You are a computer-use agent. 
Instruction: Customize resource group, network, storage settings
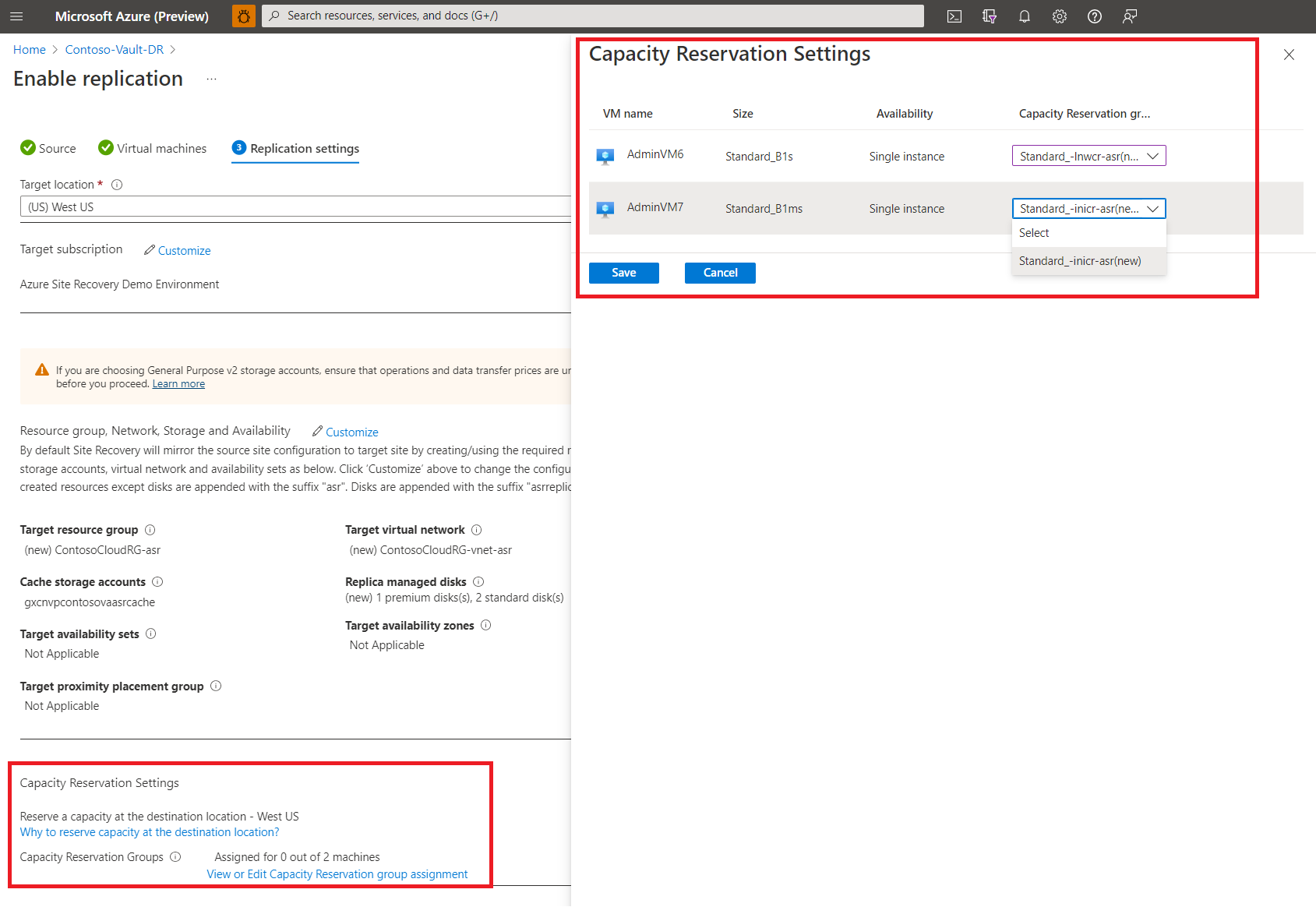[x=345, y=432]
